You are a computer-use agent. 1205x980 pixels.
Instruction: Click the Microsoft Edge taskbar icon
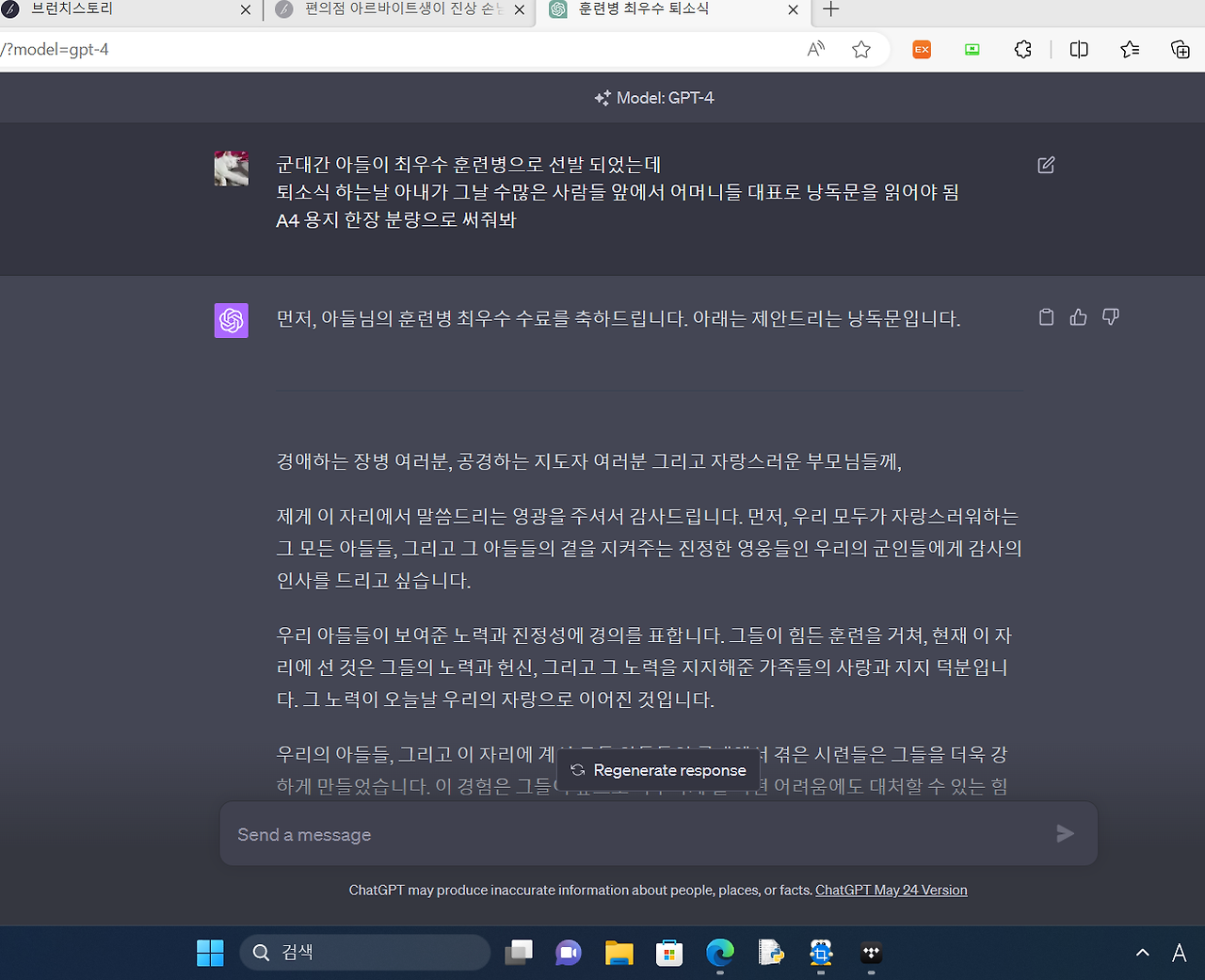(x=720, y=953)
